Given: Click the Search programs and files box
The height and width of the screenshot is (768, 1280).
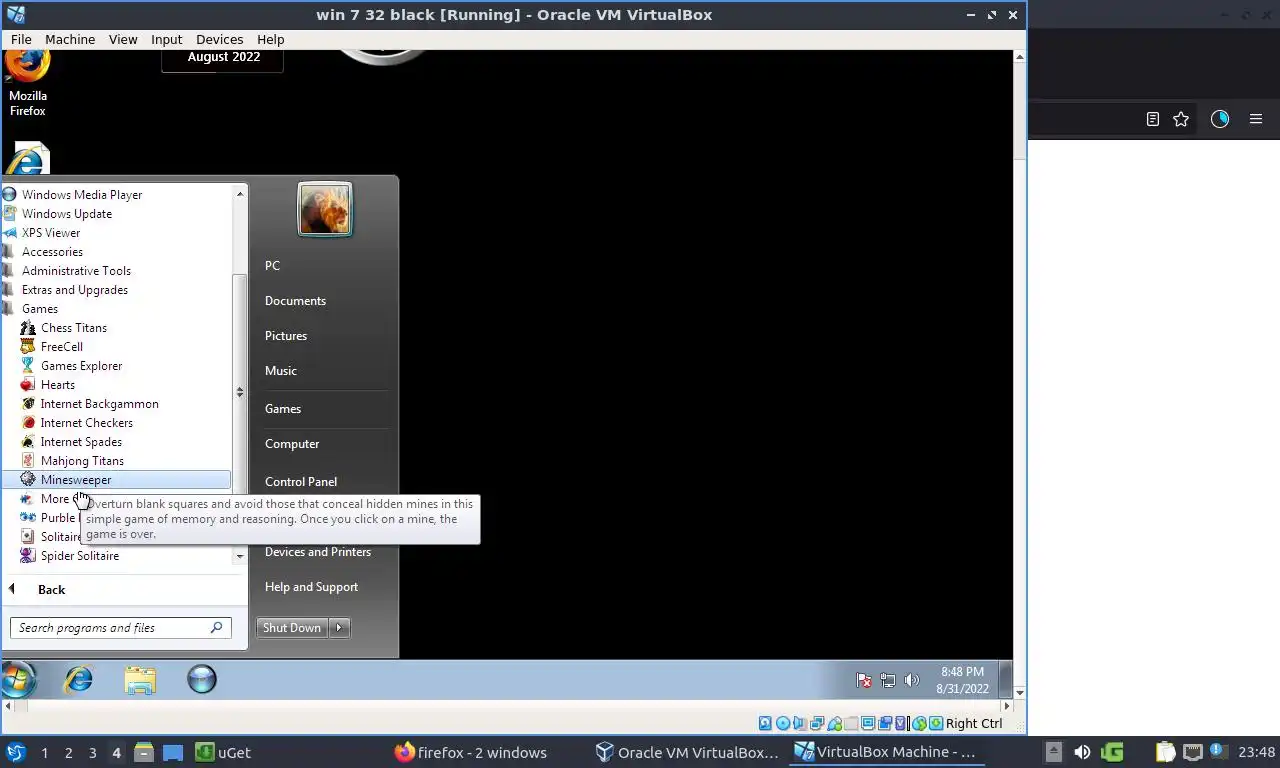Looking at the screenshot, I should [x=121, y=628].
